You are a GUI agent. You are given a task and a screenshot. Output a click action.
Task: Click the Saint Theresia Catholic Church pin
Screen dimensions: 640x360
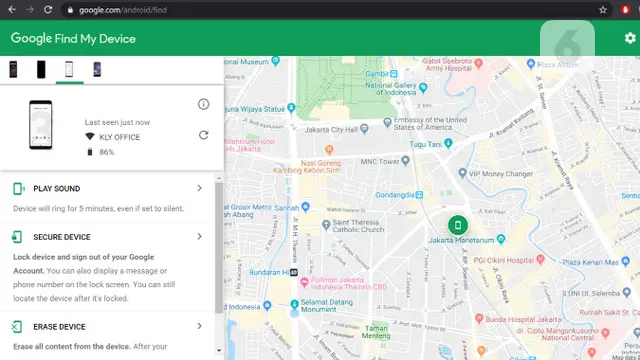click(x=326, y=225)
